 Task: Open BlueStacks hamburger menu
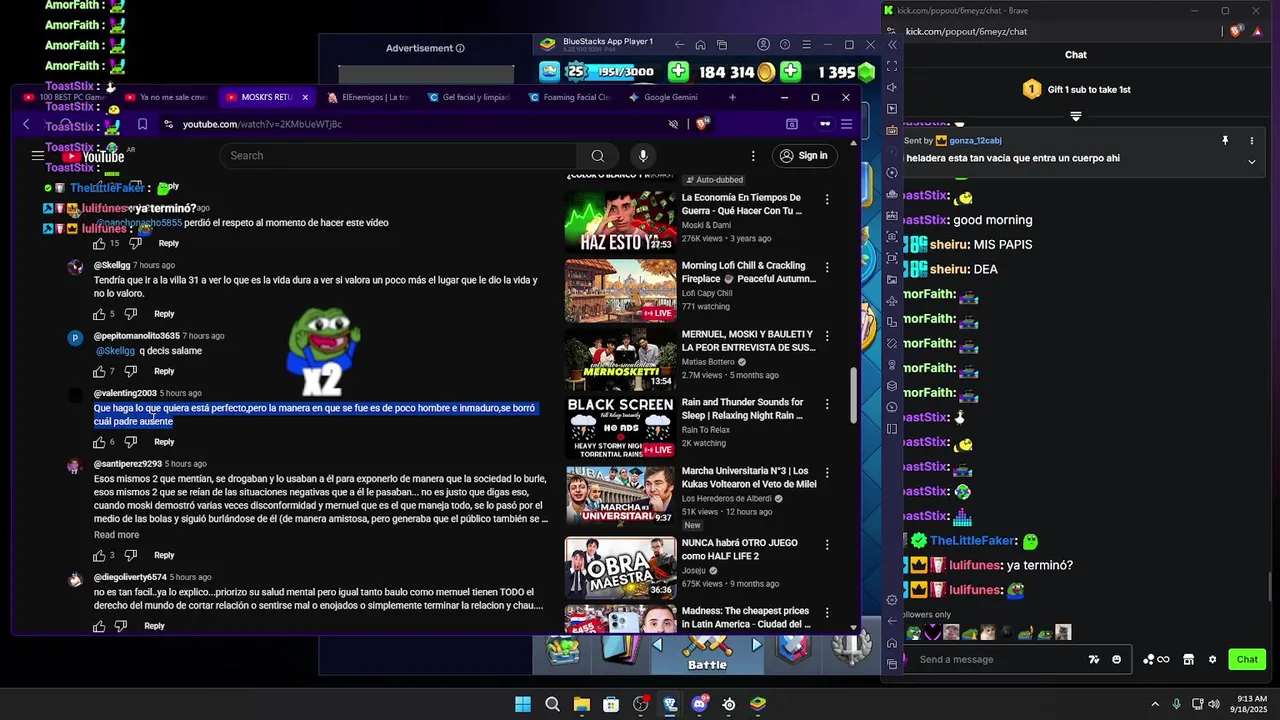(806, 45)
